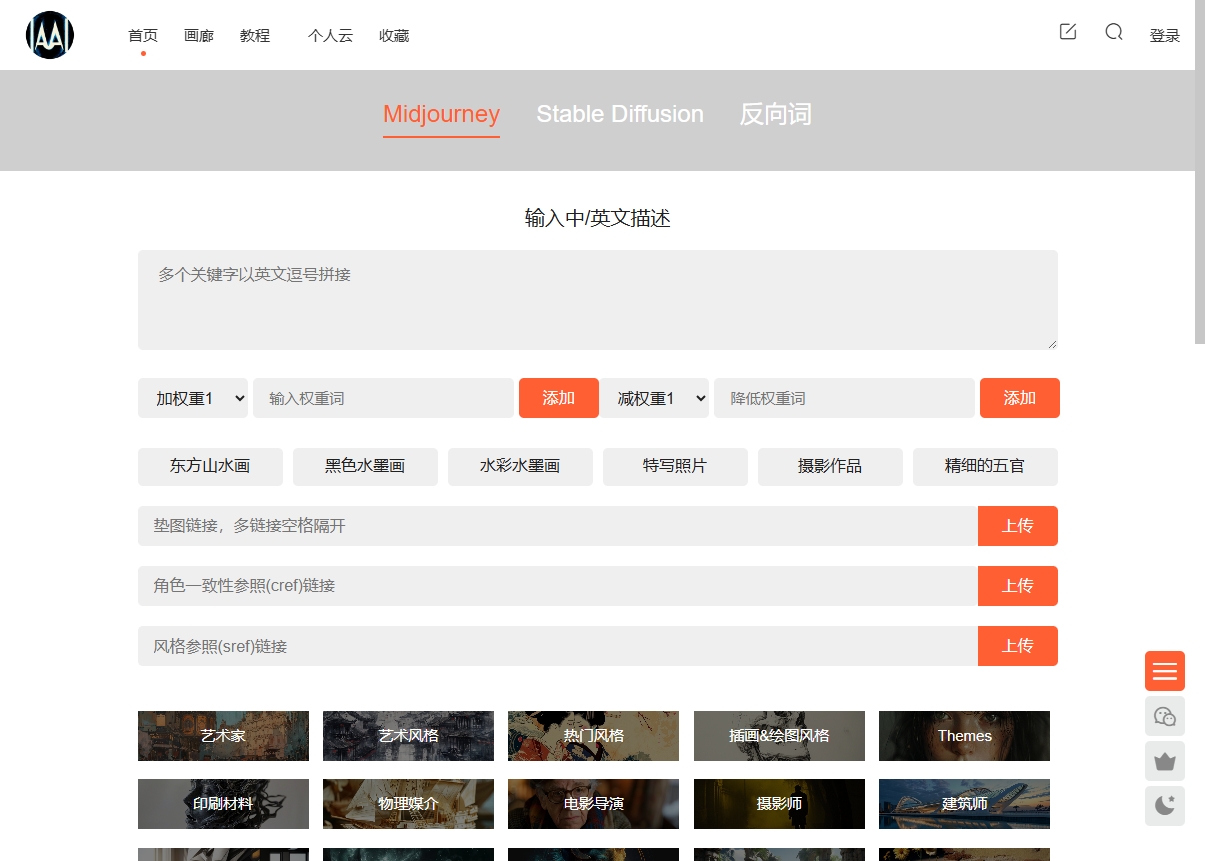Open 收藏 nav item

click(394, 36)
